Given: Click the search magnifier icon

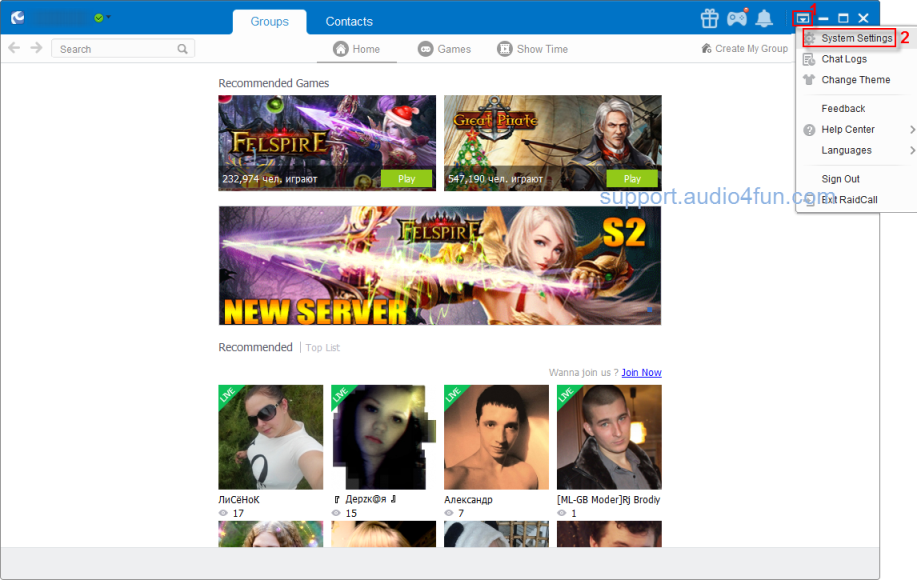Looking at the screenshot, I should 182,49.
